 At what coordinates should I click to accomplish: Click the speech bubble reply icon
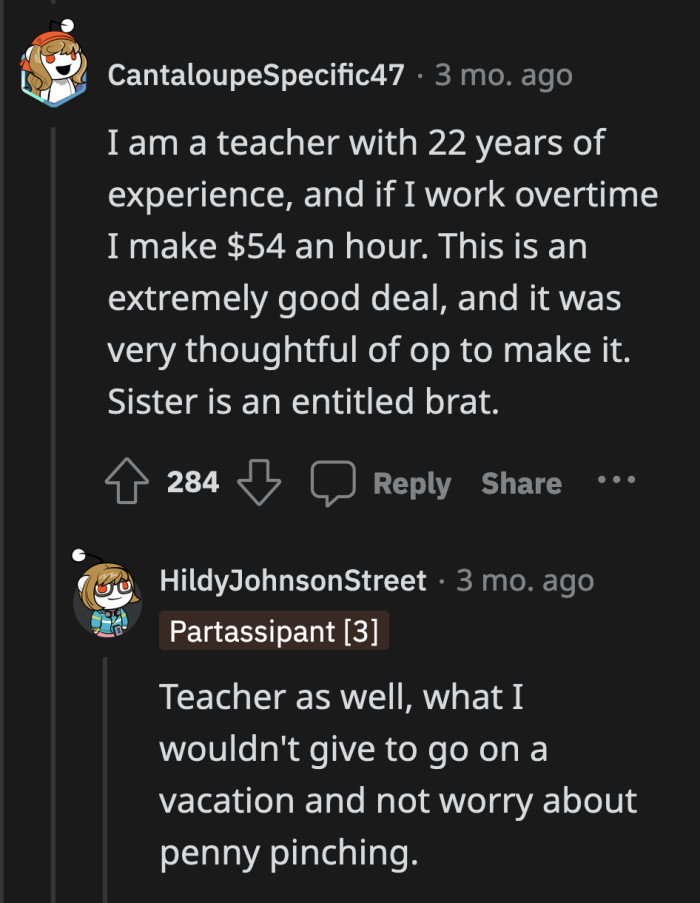(x=331, y=483)
